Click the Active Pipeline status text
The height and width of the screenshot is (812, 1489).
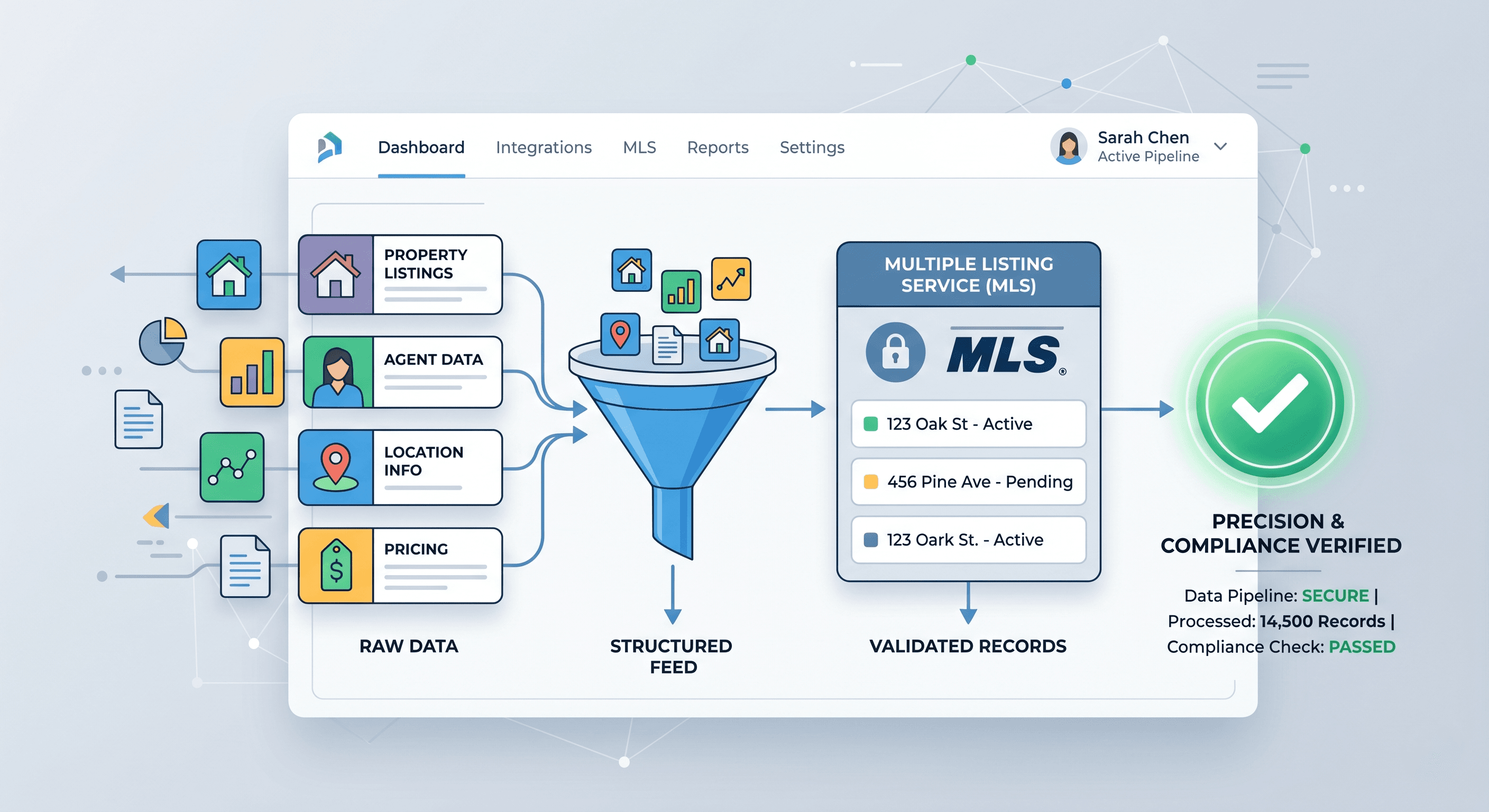1148,156
